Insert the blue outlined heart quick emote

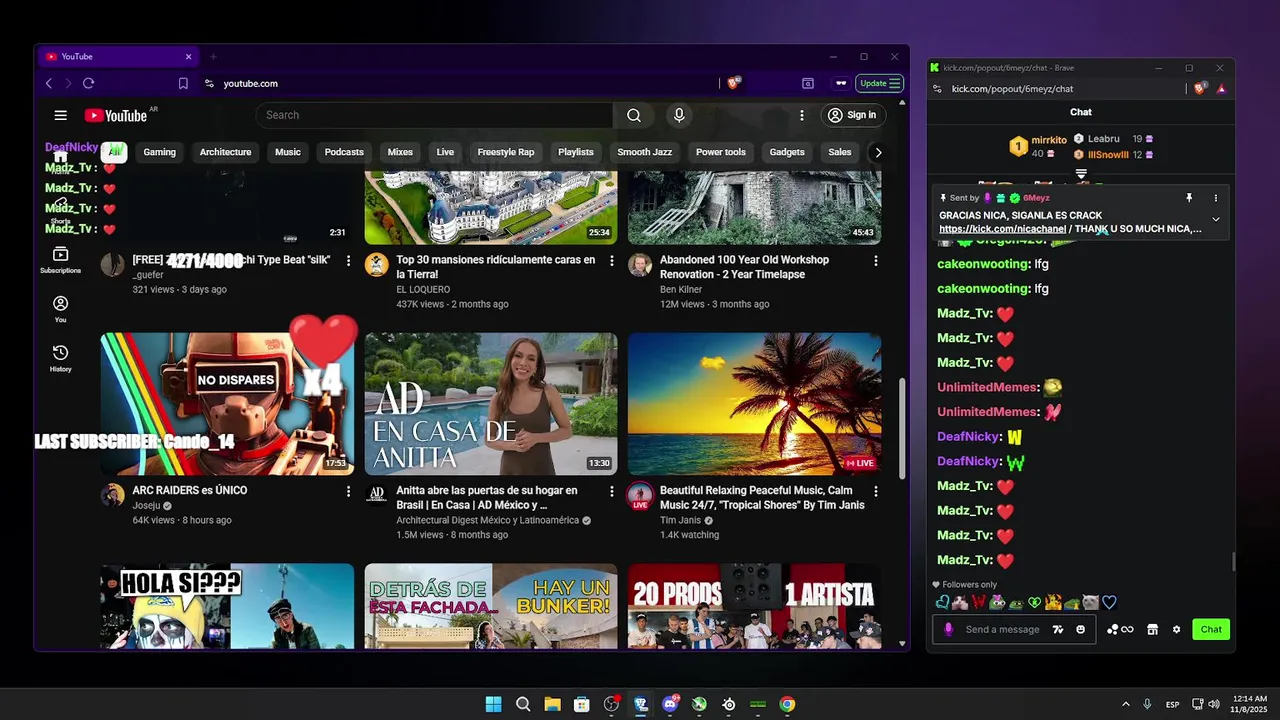1109,602
